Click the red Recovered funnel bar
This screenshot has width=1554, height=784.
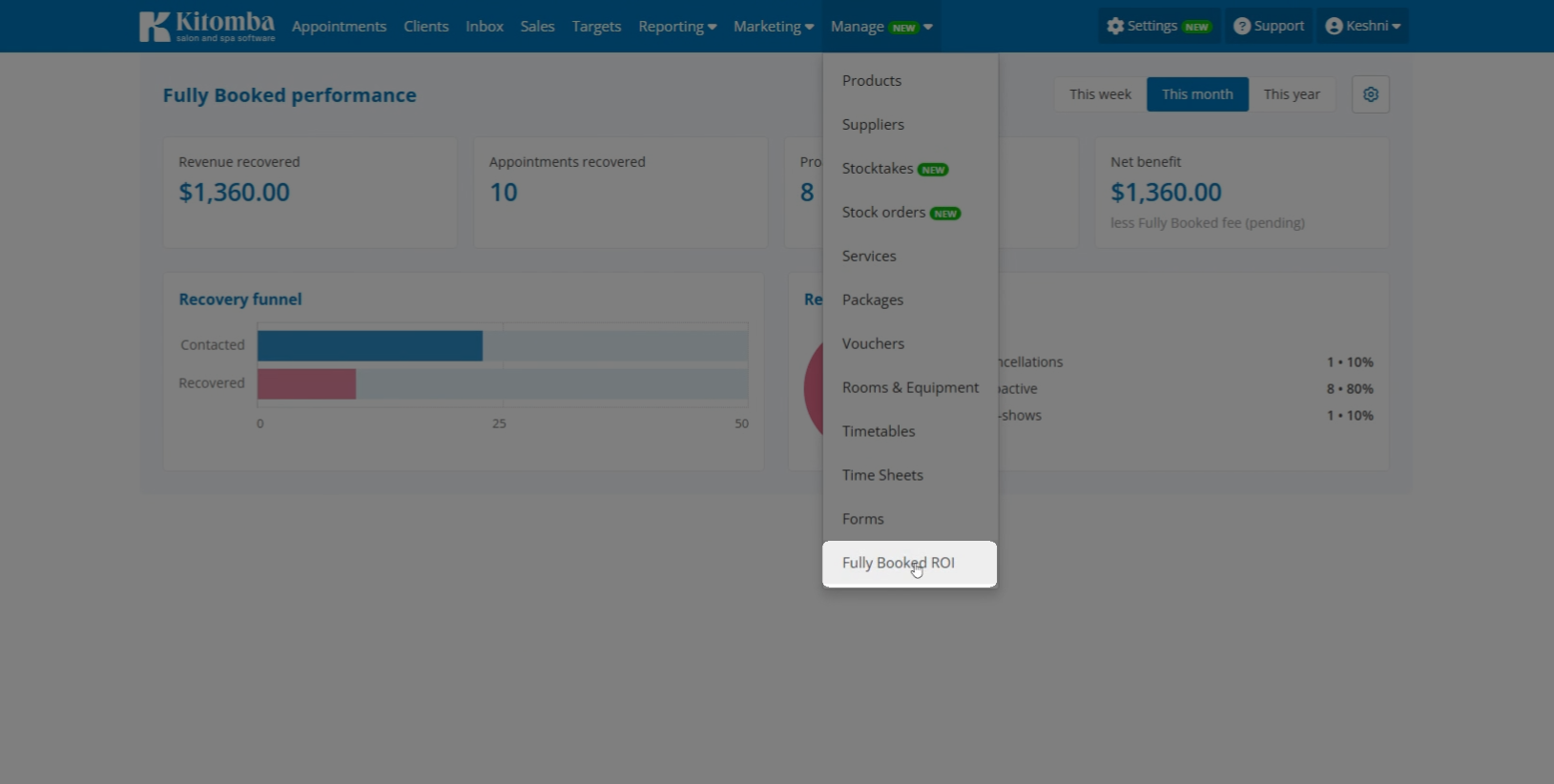[306, 384]
